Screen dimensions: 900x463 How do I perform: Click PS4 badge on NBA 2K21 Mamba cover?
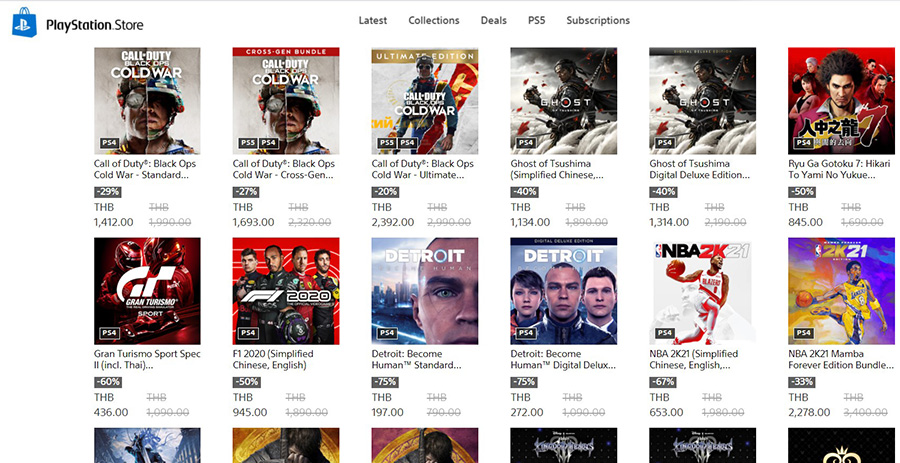pos(804,333)
